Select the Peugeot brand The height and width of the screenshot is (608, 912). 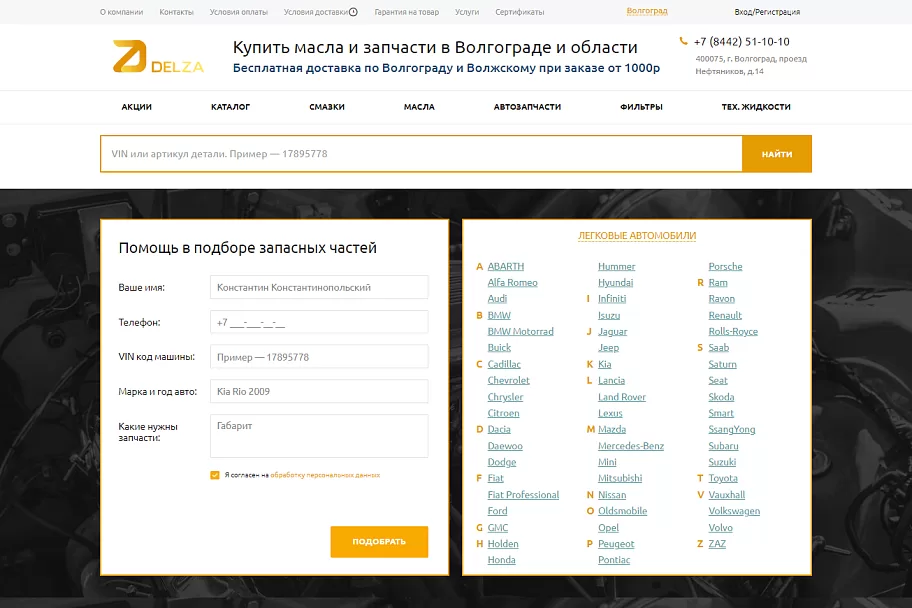pyautogui.click(x=616, y=544)
